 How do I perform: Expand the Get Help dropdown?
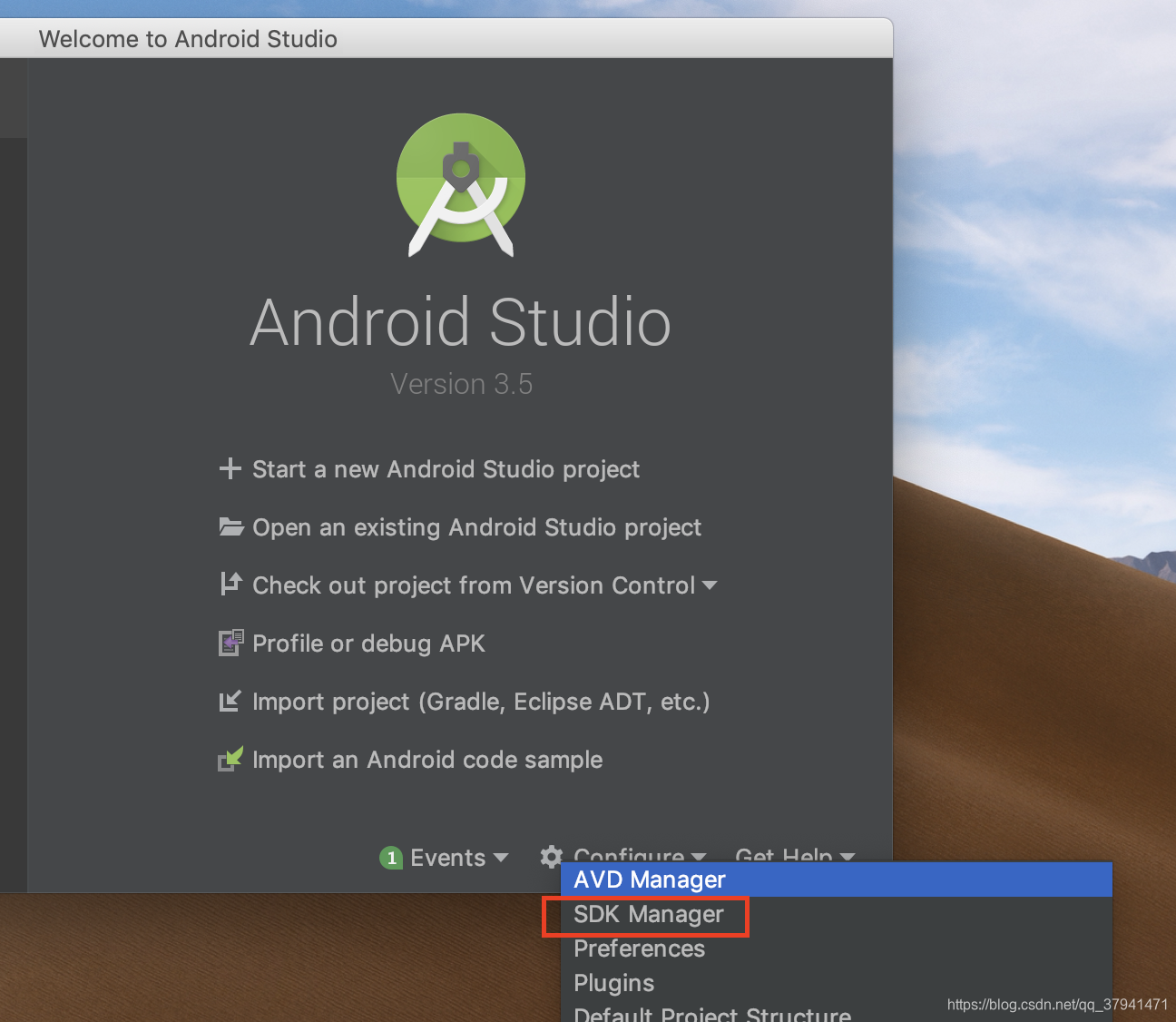click(x=794, y=858)
